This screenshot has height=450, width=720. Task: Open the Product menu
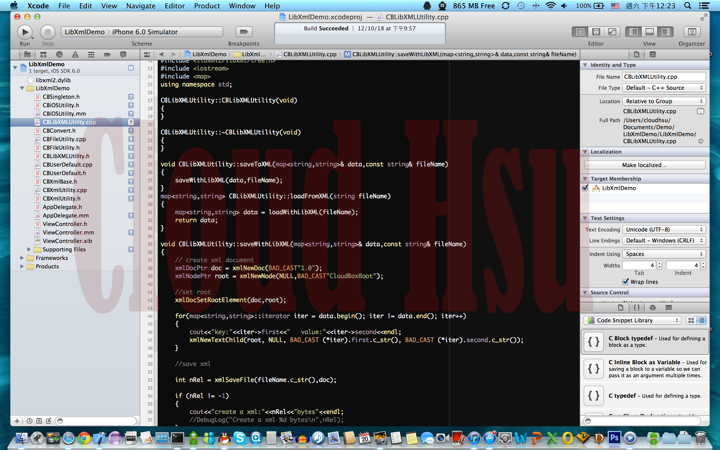[x=207, y=6]
